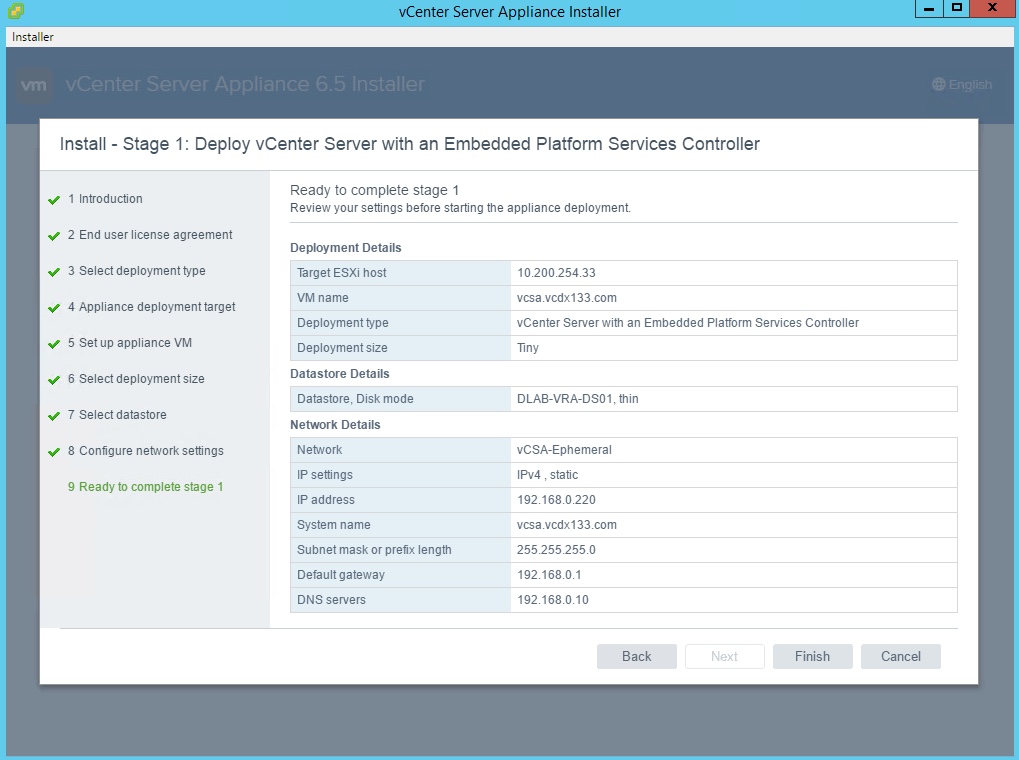Click the installer app icon in title bar
Screen dimensions: 1019x760
tap(12, 11)
